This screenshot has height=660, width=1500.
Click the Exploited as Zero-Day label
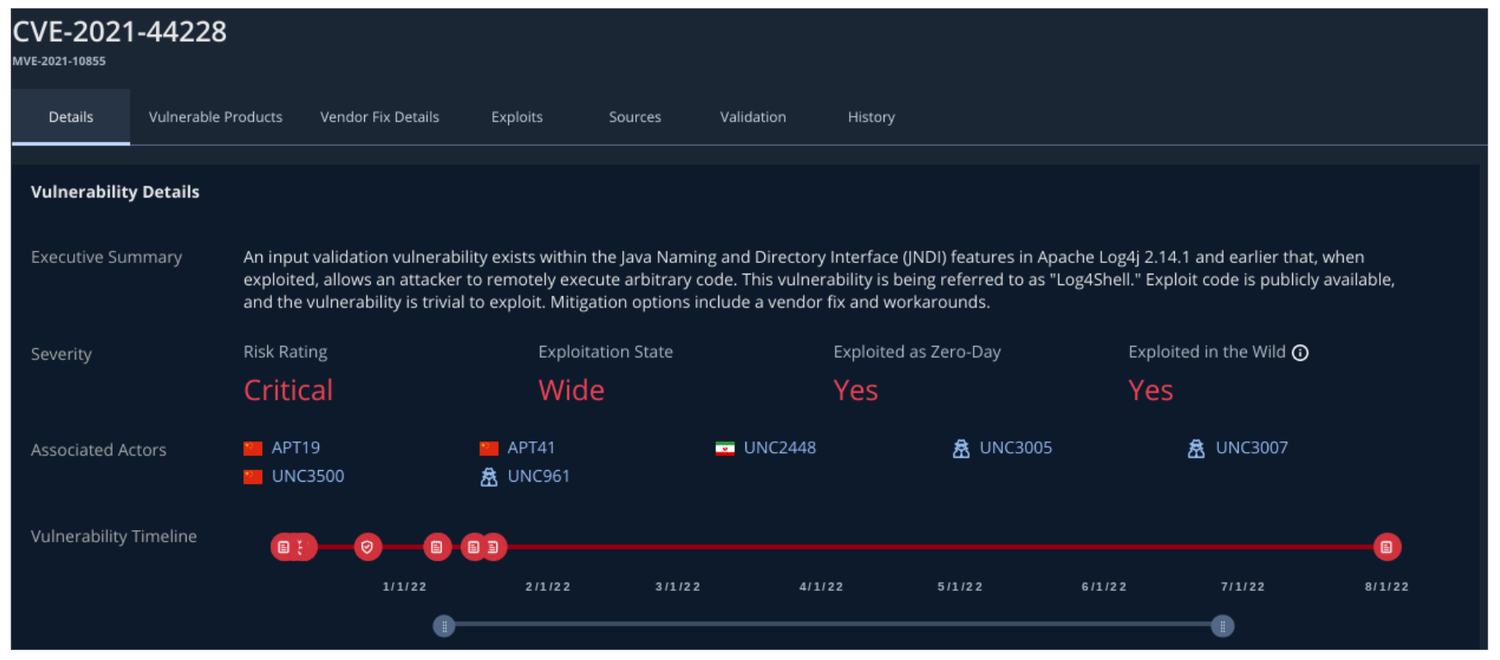[917, 352]
